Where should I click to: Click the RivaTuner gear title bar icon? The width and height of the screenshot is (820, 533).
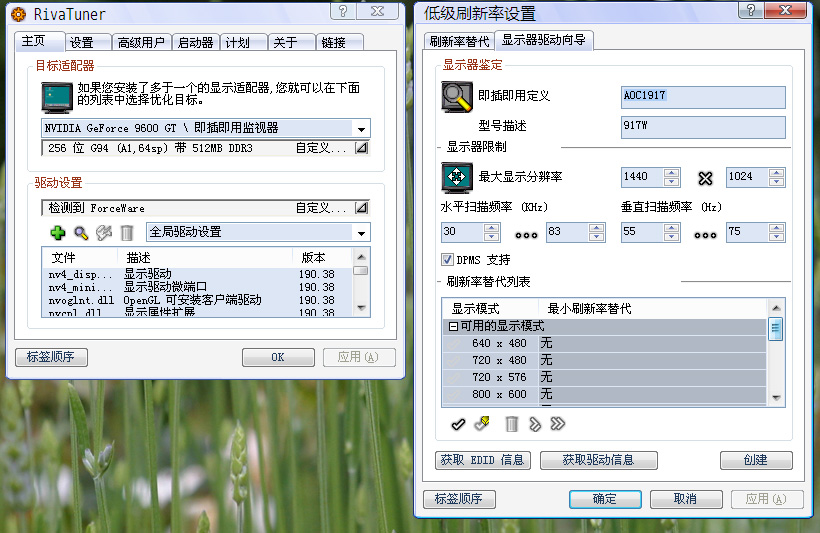click(18, 14)
